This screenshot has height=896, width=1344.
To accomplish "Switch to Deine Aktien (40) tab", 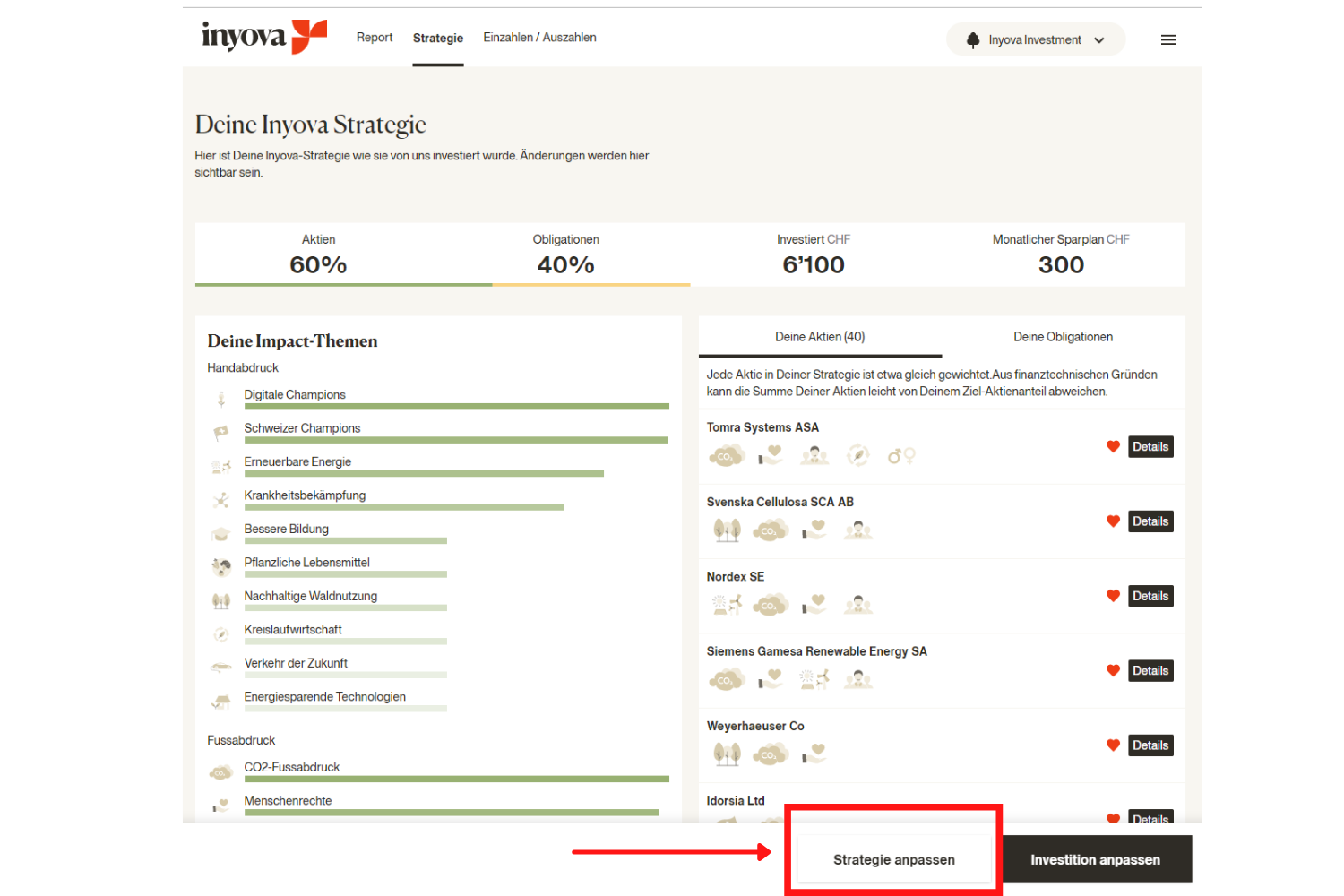I will point(820,337).
